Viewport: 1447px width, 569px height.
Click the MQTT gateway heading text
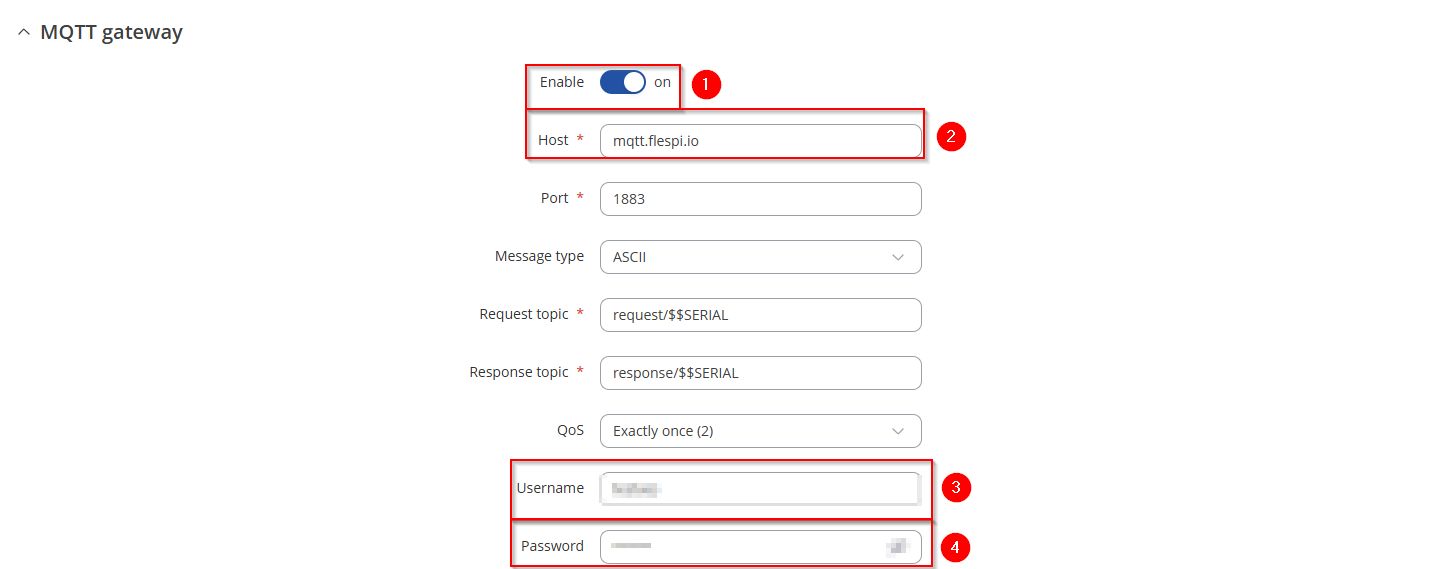111,32
